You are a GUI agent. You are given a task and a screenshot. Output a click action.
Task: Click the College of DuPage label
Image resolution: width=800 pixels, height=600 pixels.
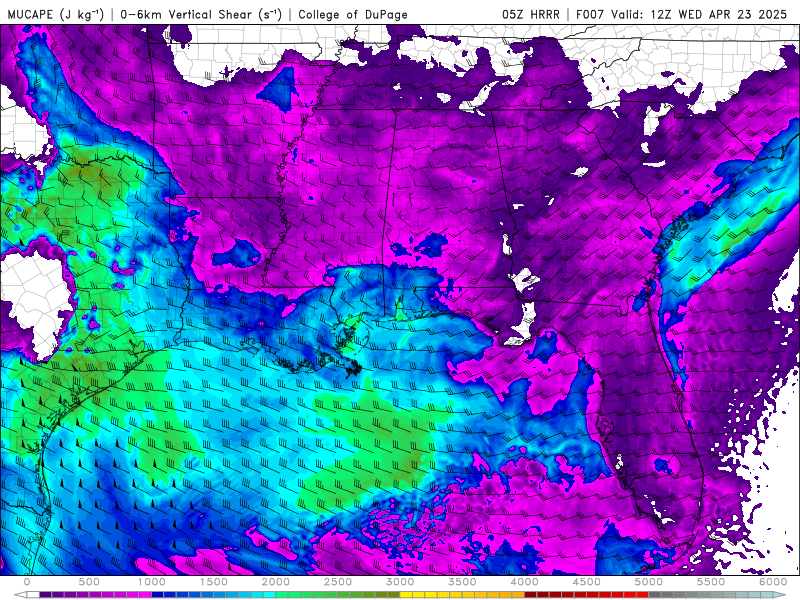coord(353,14)
